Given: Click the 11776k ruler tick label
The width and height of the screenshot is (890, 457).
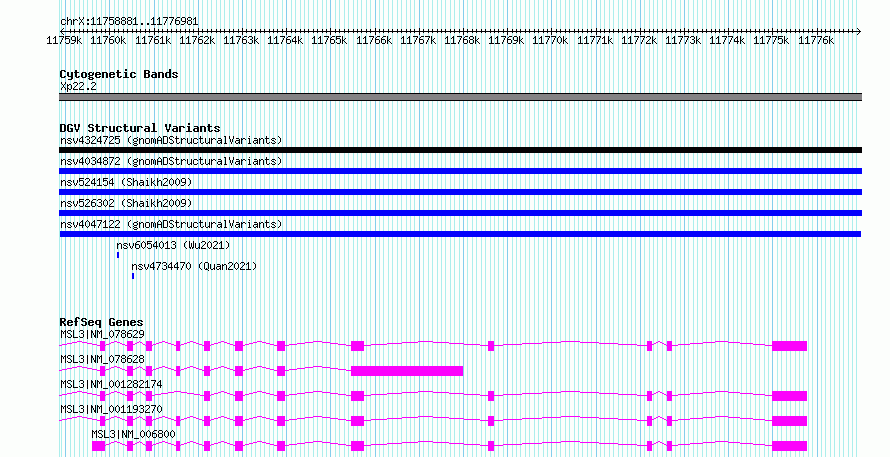Looking at the screenshot, I should 816,40.
